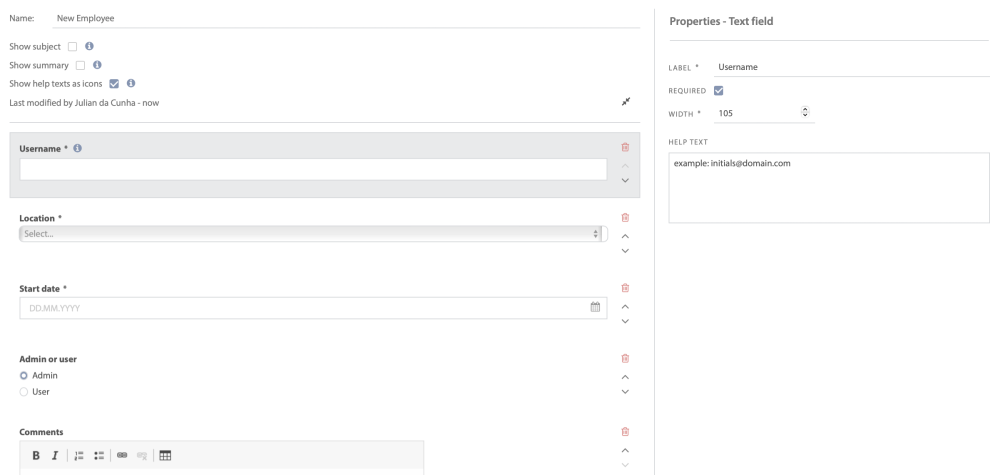
Task: Click info icon next to Show subject
Action: tap(90, 46)
